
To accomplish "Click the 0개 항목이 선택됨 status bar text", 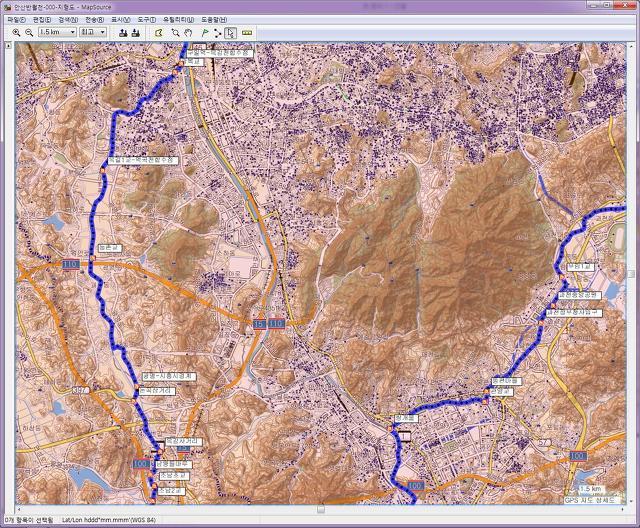I will [27, 520].
